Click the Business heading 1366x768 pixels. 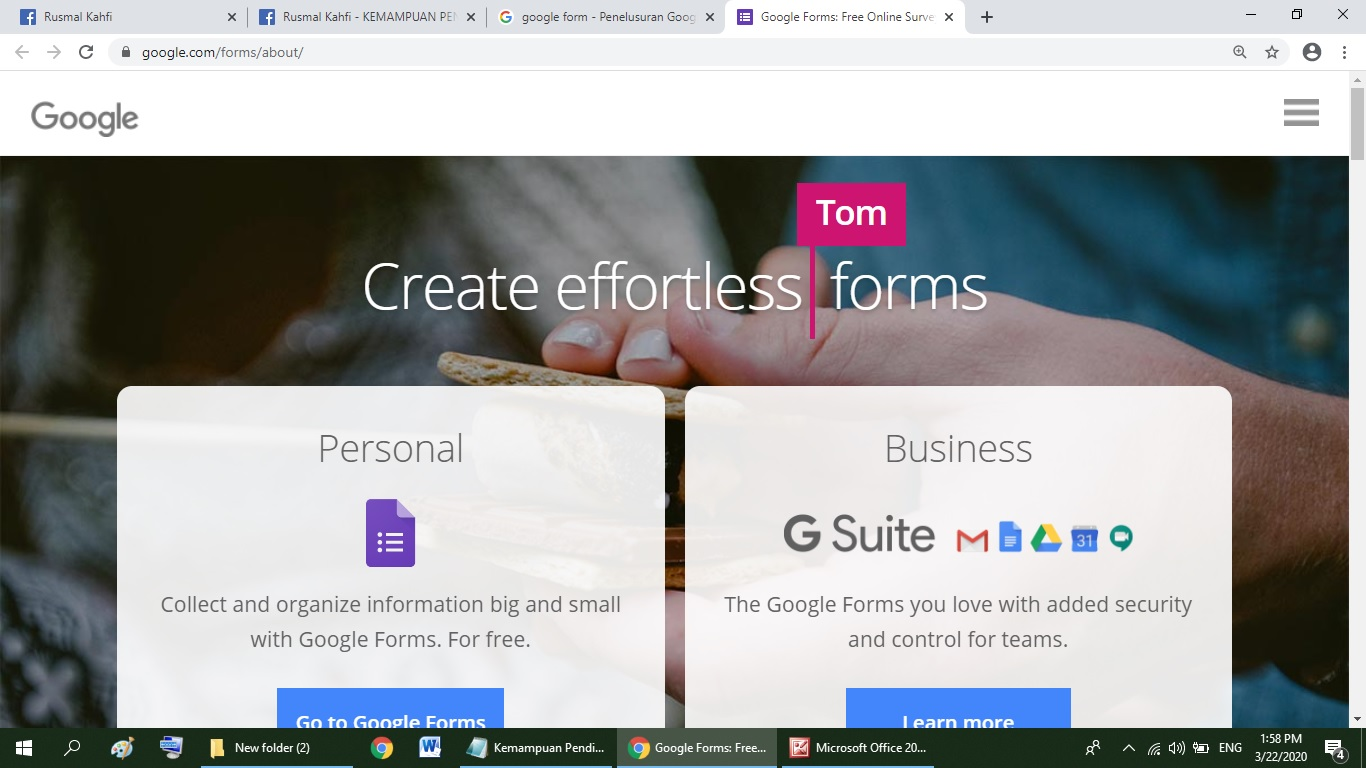tap(958, 449)
